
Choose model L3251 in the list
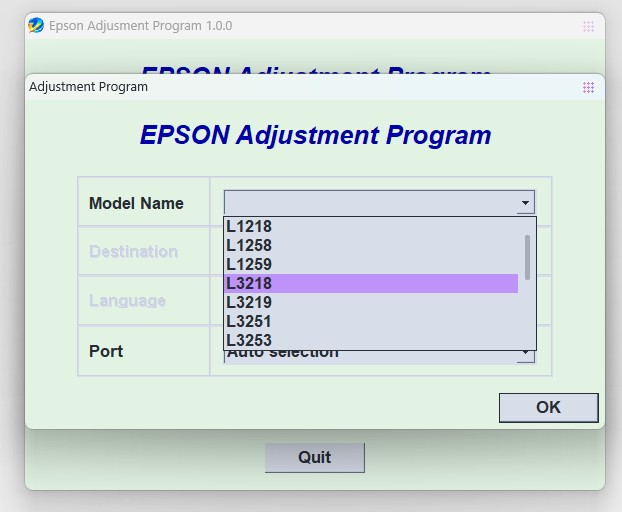click(371, 322)
